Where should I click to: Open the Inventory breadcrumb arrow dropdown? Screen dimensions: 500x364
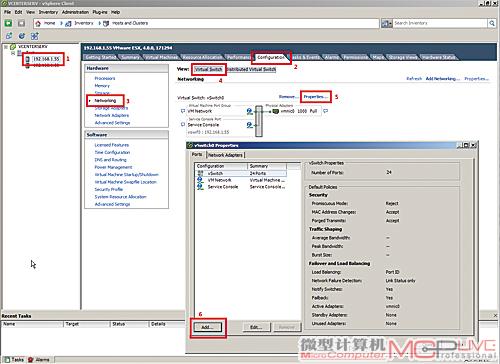point(99,23)
